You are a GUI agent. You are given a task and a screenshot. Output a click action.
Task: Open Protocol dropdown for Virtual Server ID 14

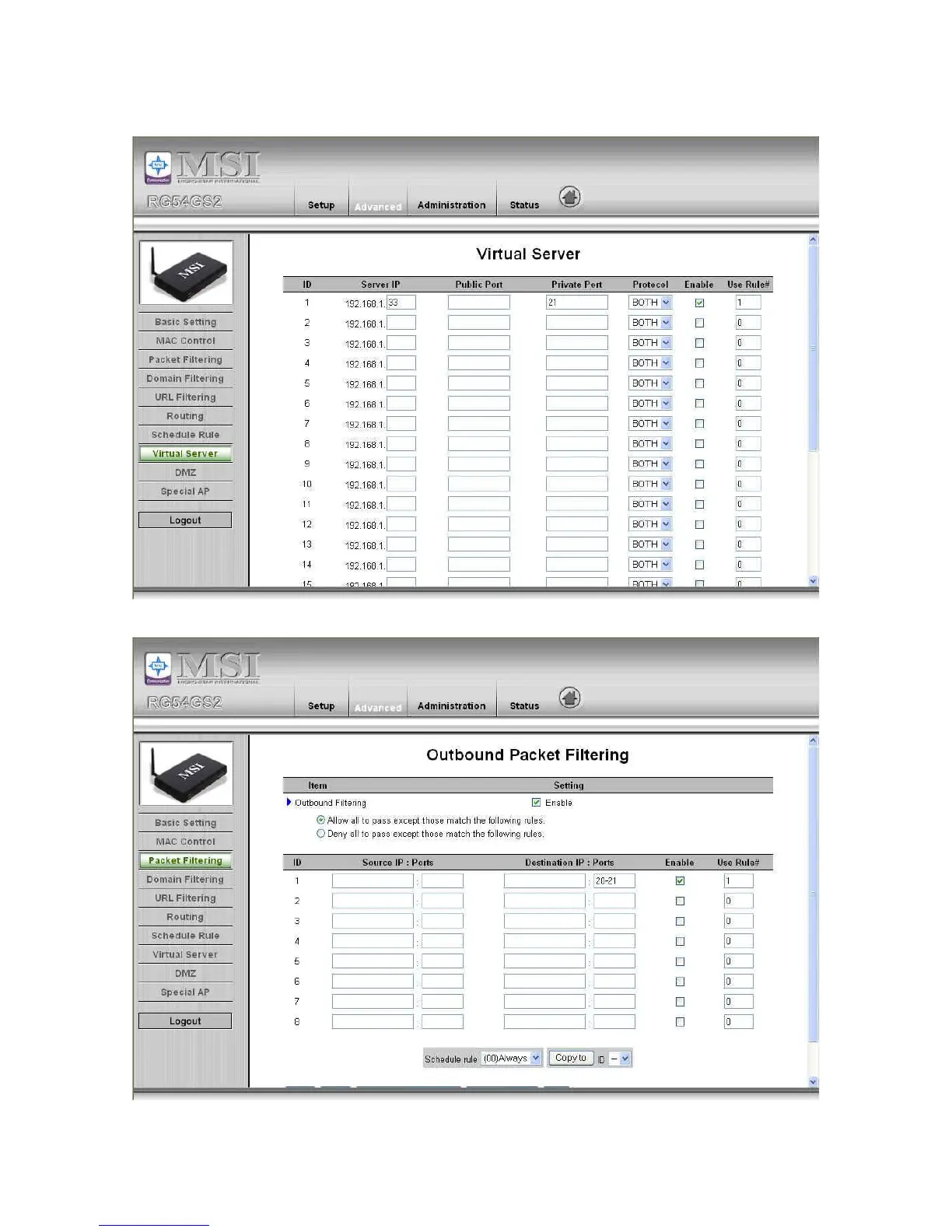point(650,565)
